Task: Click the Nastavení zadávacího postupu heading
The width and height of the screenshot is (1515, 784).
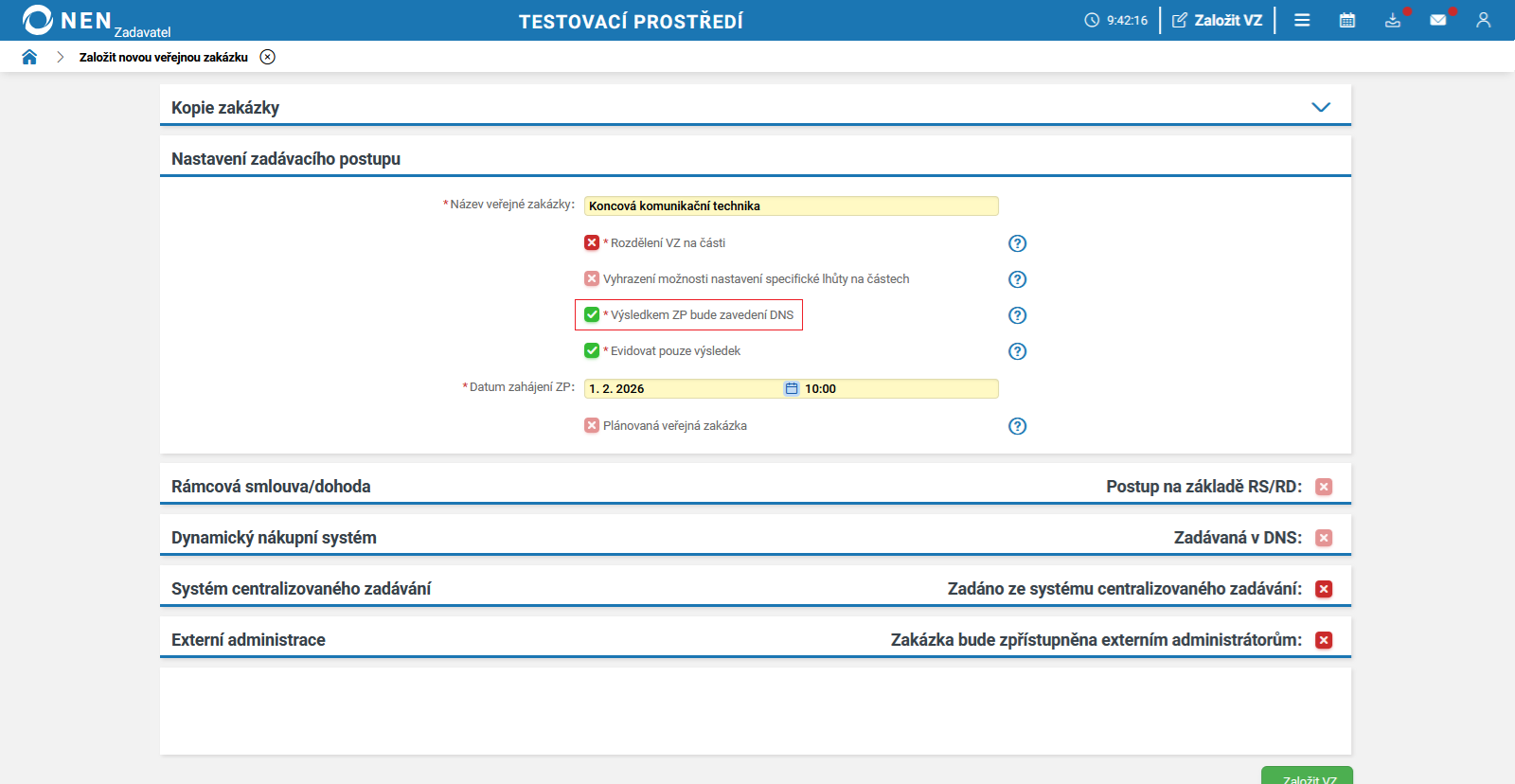Action: 286,159
